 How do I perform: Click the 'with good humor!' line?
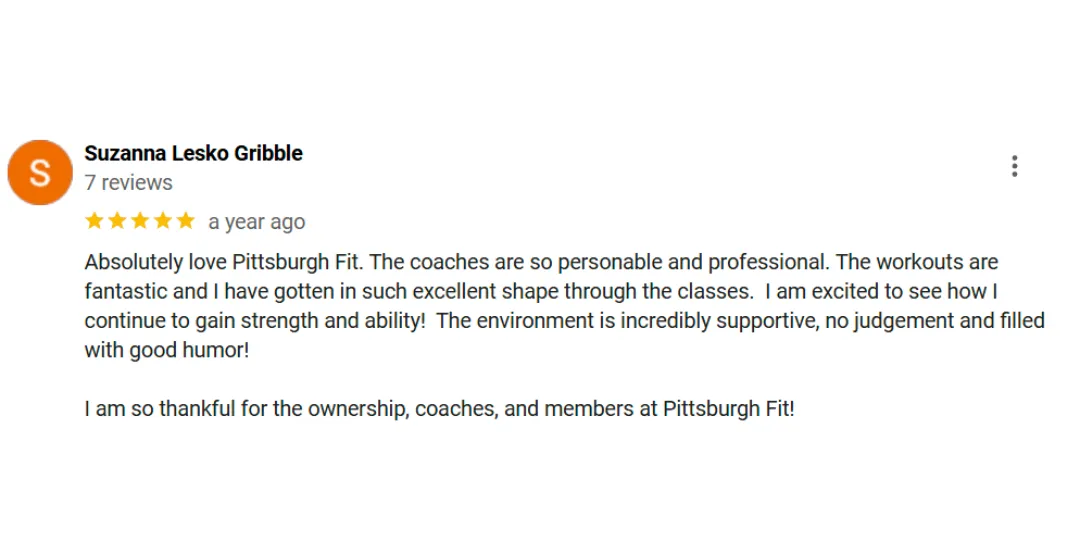tap(167, 350)
